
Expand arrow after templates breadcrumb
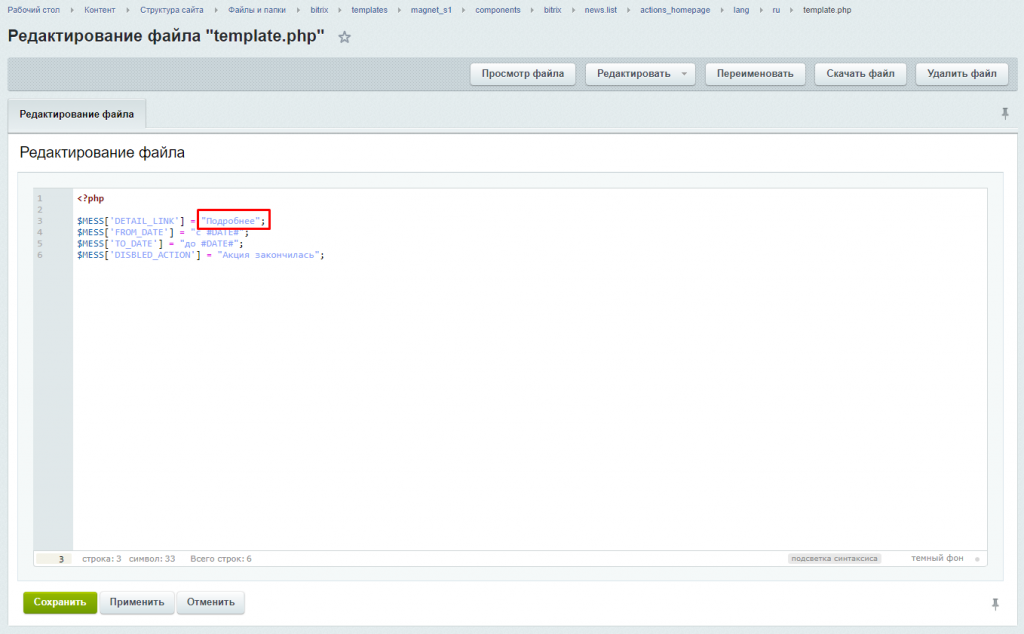tap(399, 10)
